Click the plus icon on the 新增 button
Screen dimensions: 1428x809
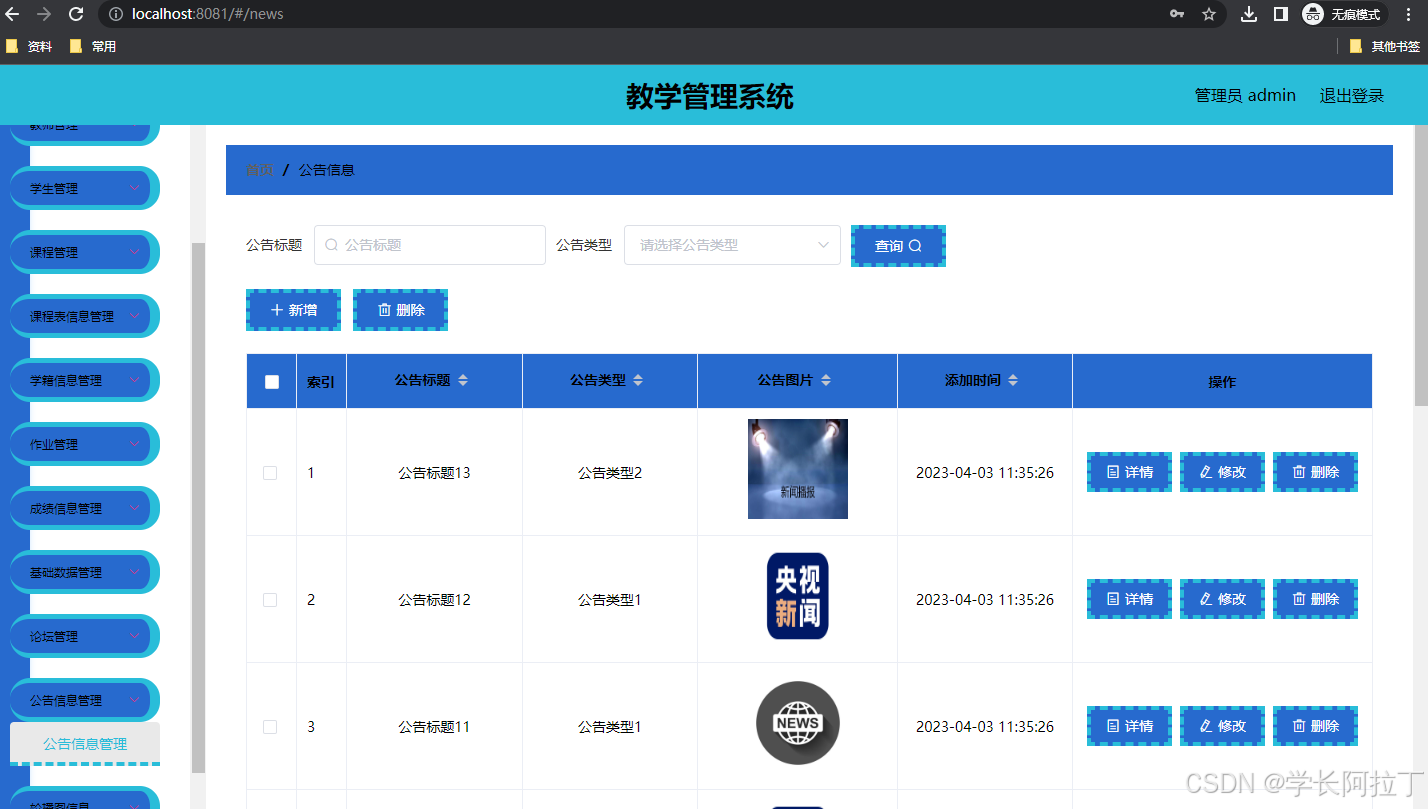(276, 310)
